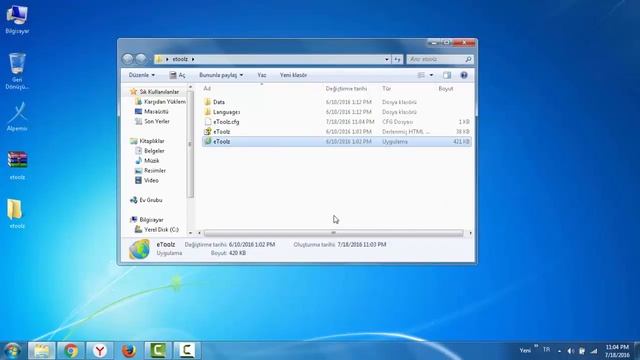Launch Yandex browser from the taskbar
Image resolution: width=640 pixels, height=360 pixels.
point(100,351)
